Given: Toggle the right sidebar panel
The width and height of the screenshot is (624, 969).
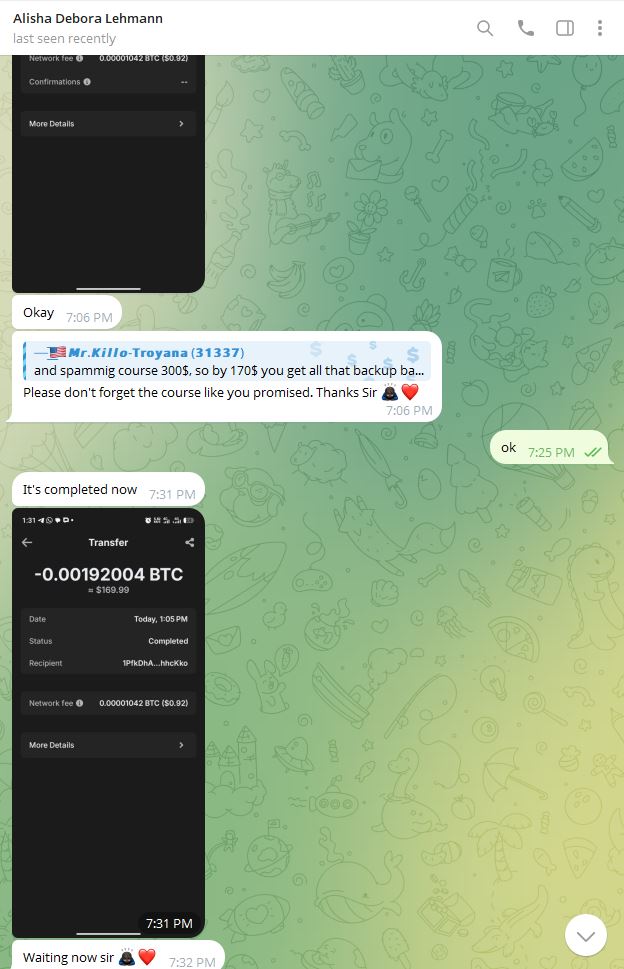Looking at the screenshot, I should pos(565,28).
